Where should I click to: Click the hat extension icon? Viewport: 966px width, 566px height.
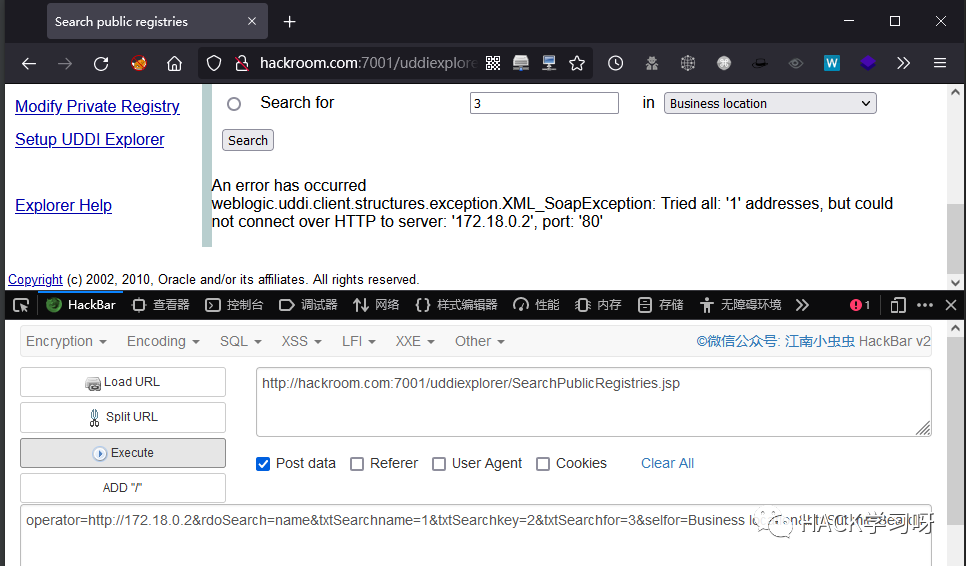click(760, 63)
